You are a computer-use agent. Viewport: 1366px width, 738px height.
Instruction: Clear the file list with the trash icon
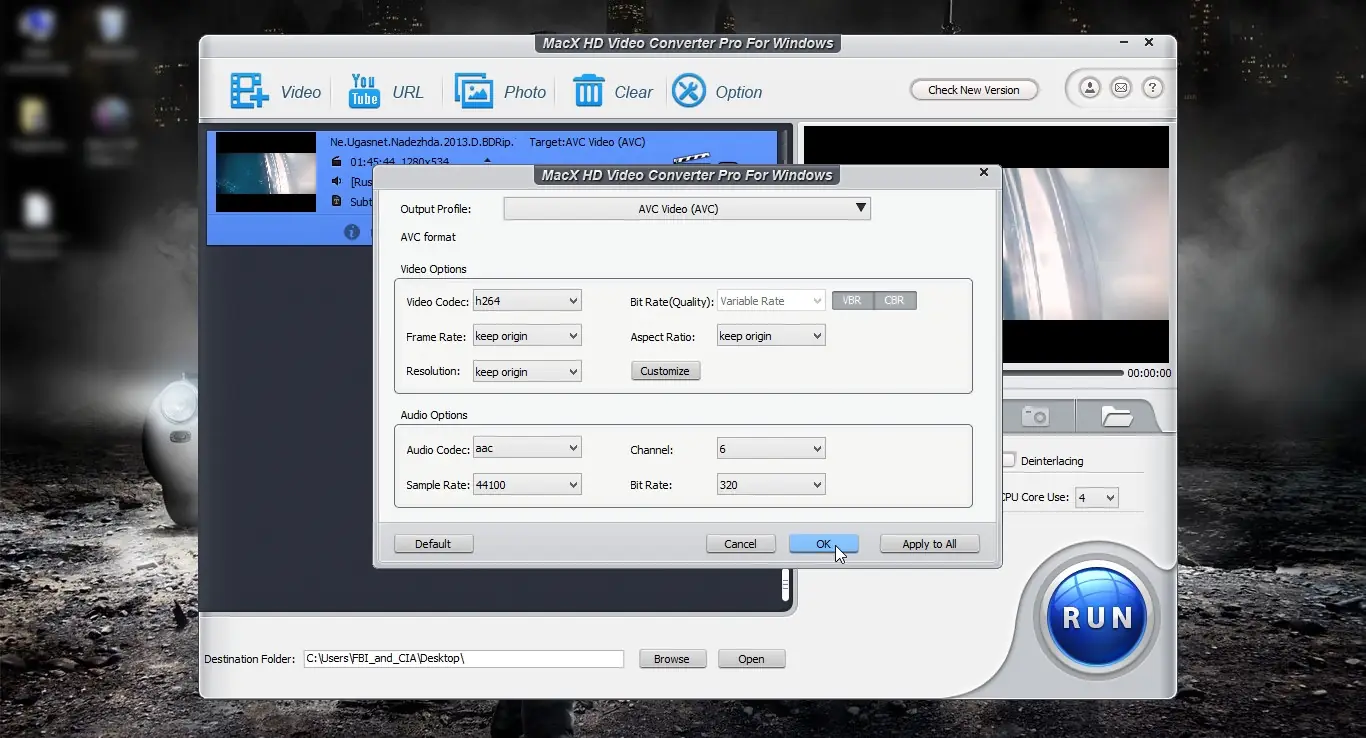click(612, 91)
